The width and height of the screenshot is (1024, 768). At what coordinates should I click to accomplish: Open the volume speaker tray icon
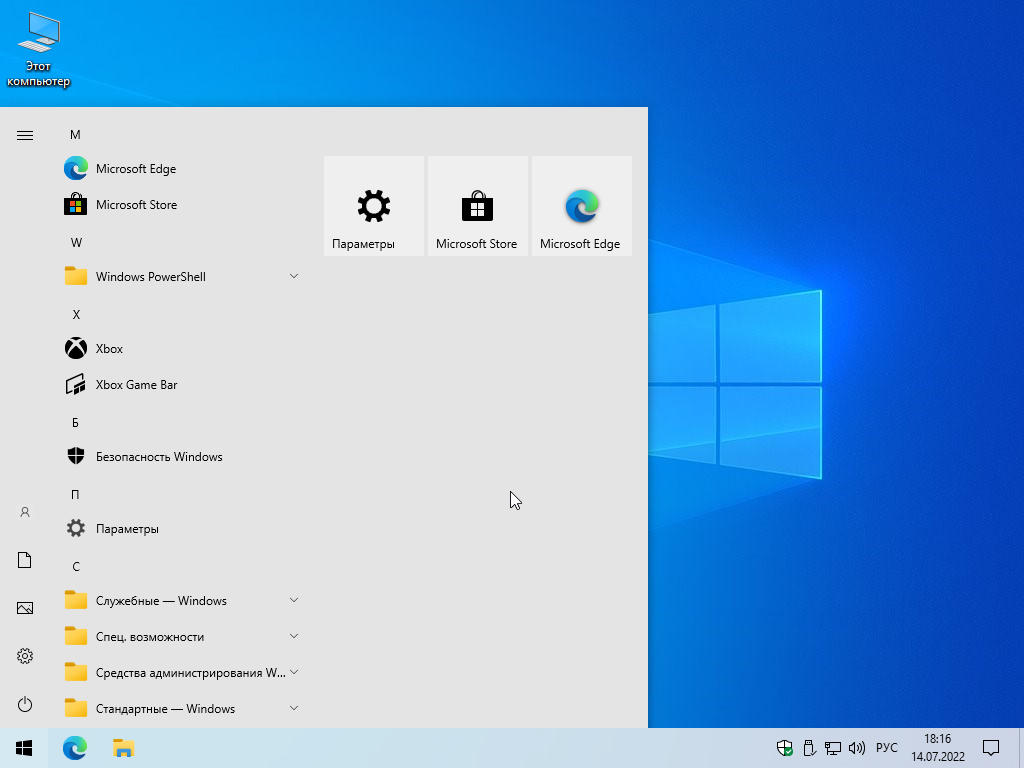(x=857, y=748)
